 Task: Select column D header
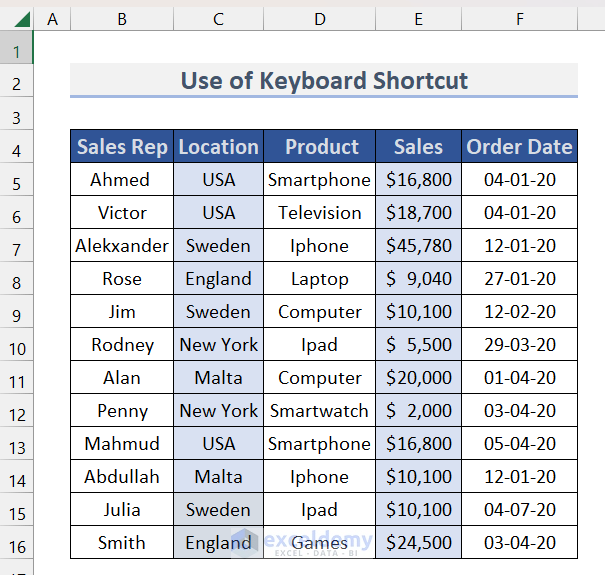(x=319, y=18)
